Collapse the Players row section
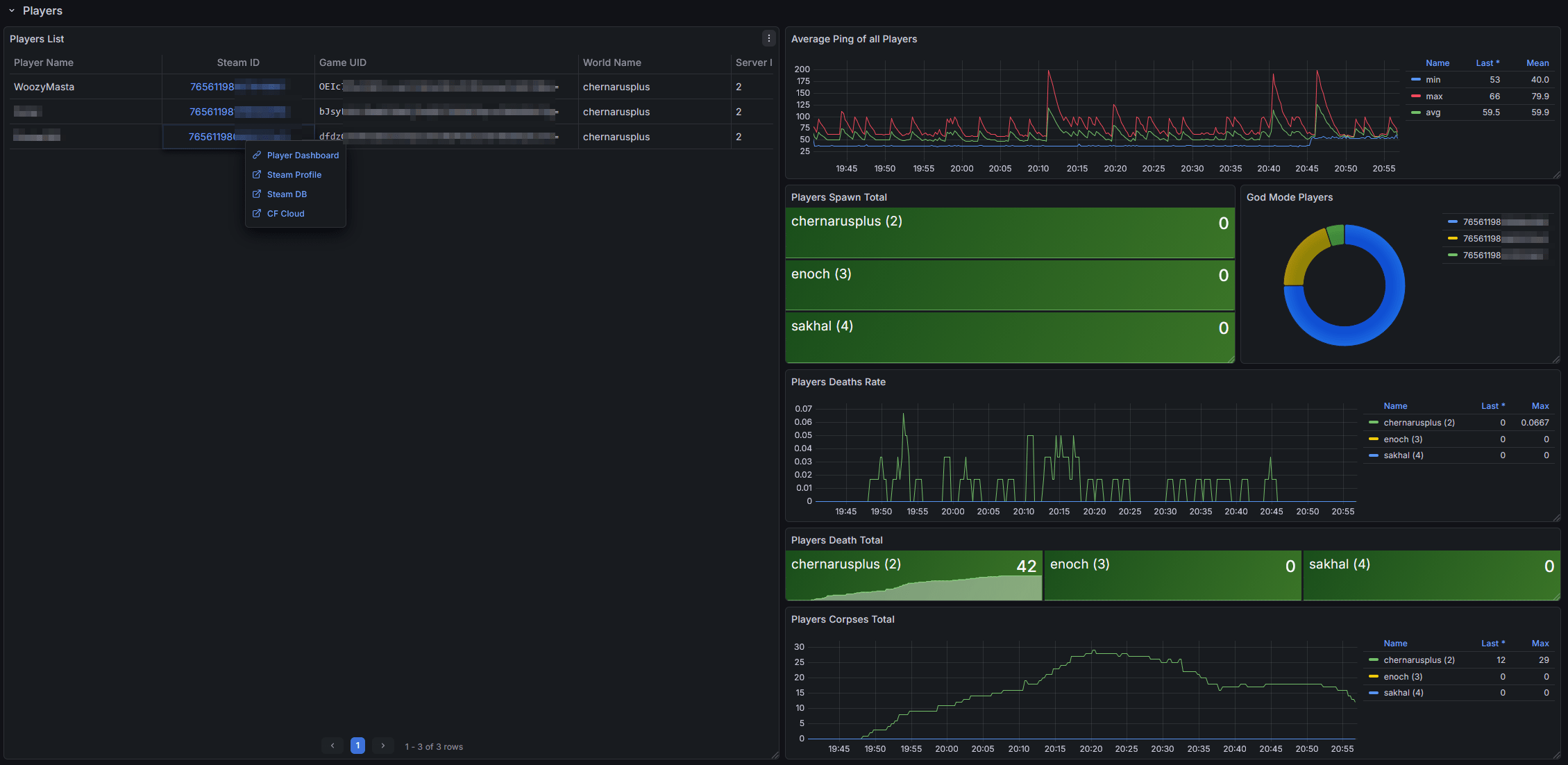Image resolution: width=1568 pixels, height=765 pixels. click(x=12, y=11)
